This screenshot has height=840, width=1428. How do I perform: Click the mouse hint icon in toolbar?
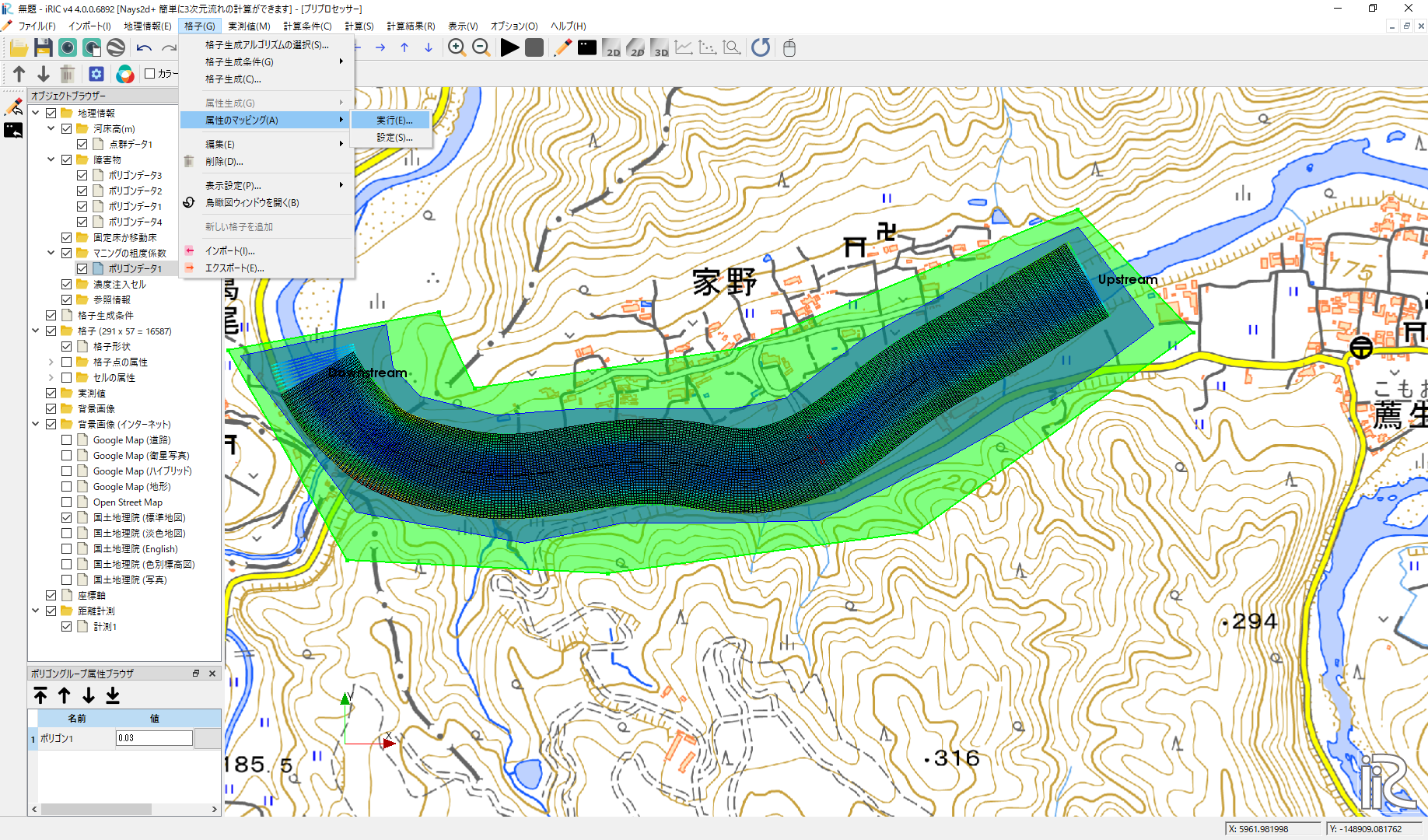(789, 48)
